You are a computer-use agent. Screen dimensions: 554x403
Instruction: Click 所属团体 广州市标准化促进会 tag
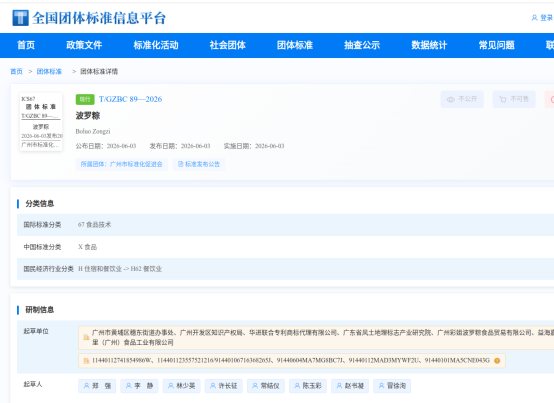pyautogui.click(x=122, y=164)
